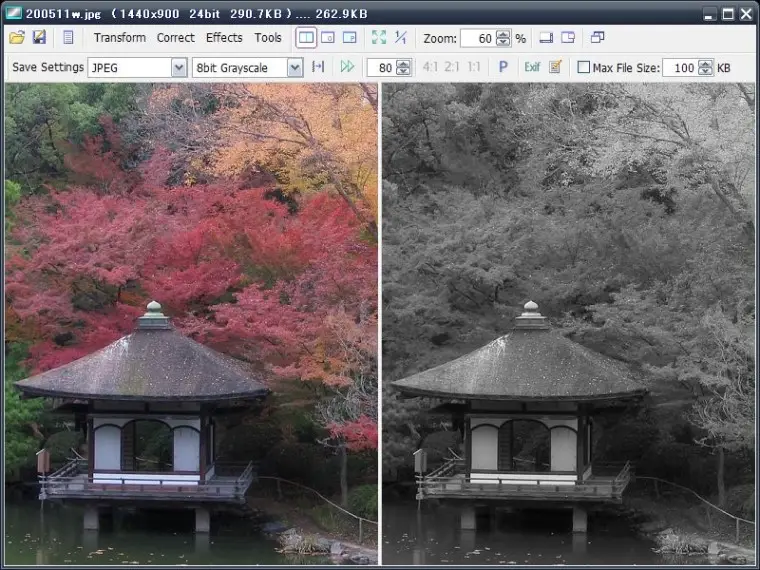
Task: Open the Effects menu
Action: 224,37
